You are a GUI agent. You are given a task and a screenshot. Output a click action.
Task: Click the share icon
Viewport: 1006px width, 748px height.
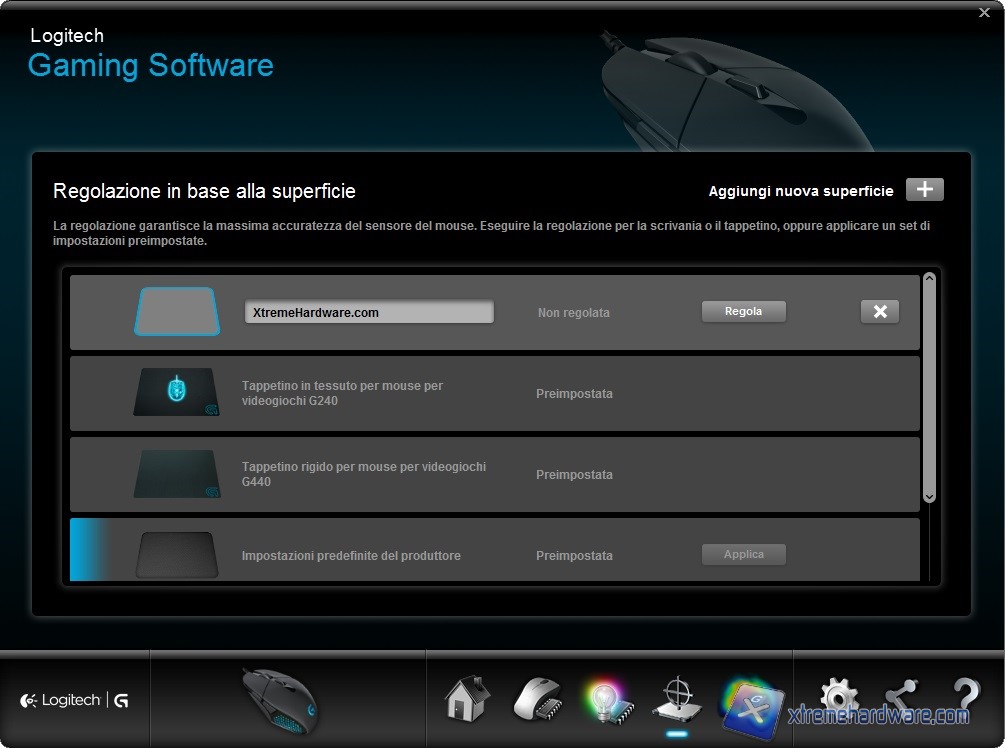coord(901,697)
